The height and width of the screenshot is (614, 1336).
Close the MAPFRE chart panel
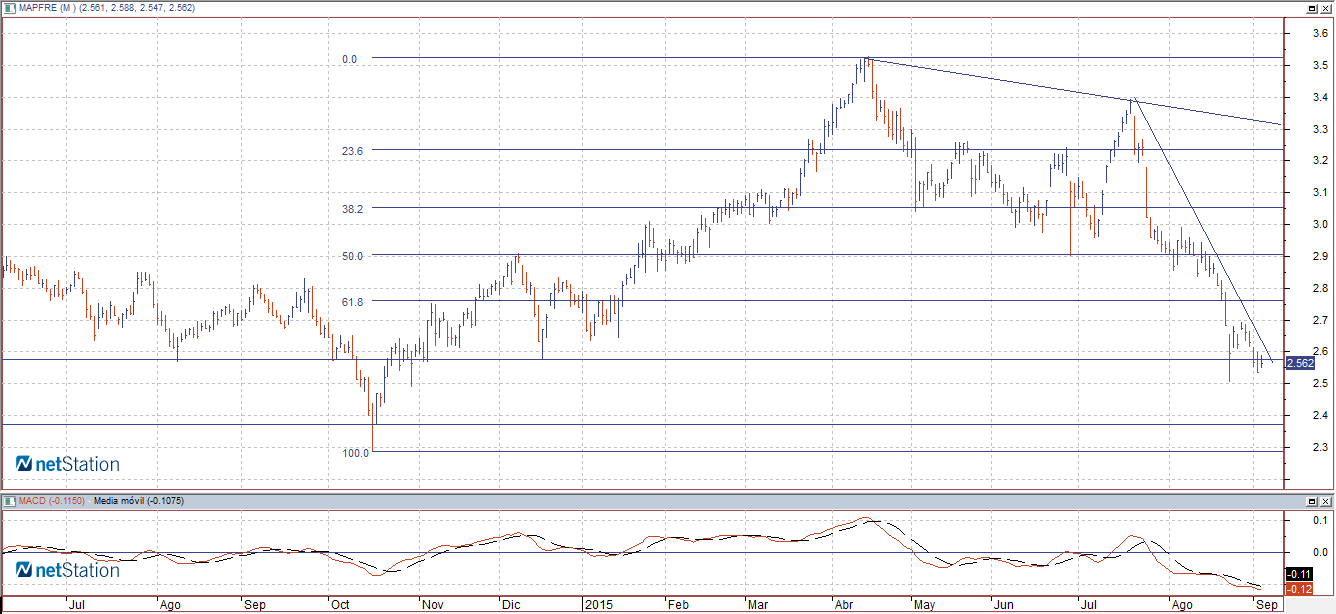(1325, 7)
